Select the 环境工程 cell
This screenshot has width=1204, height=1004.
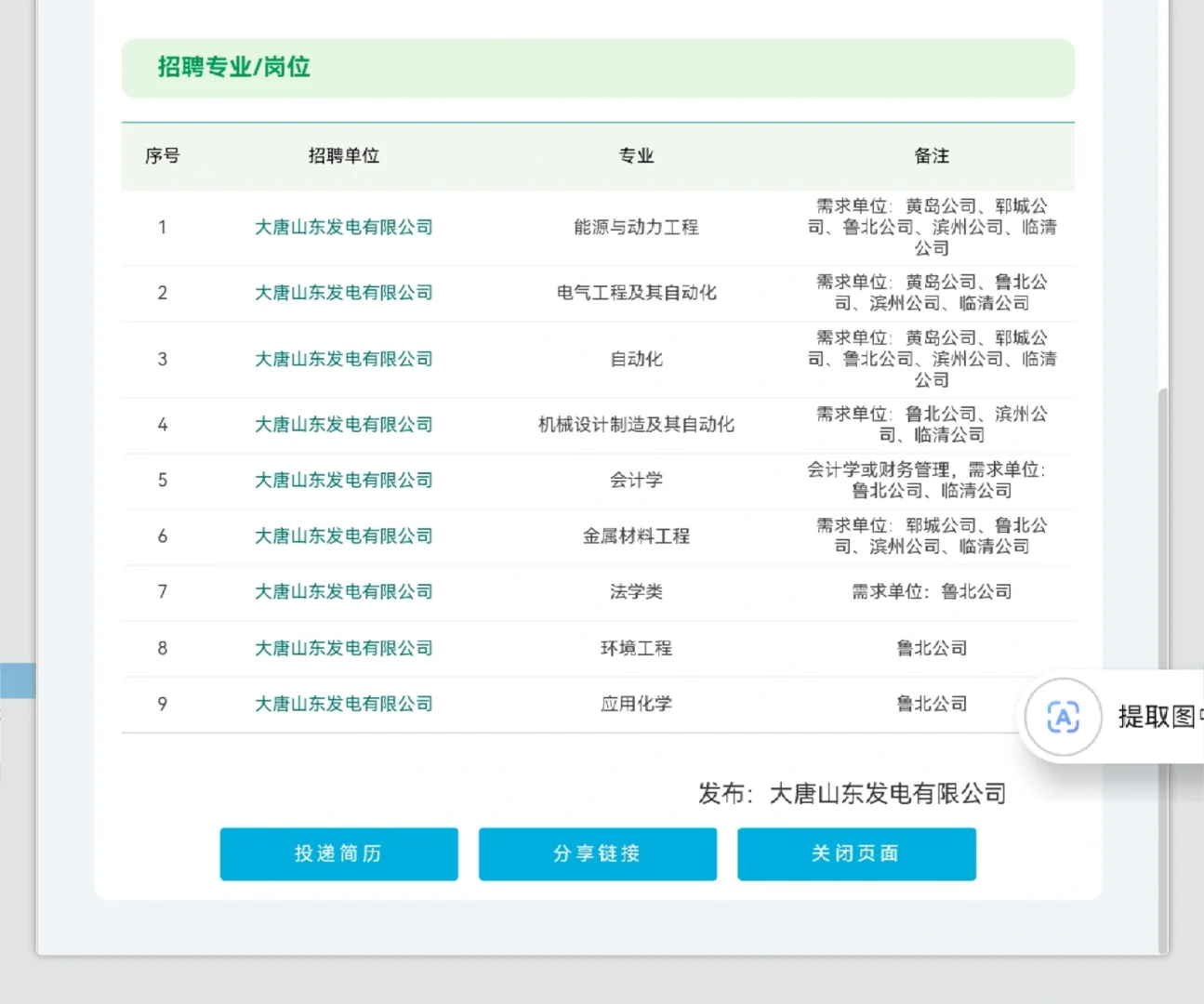coord(637,648)
